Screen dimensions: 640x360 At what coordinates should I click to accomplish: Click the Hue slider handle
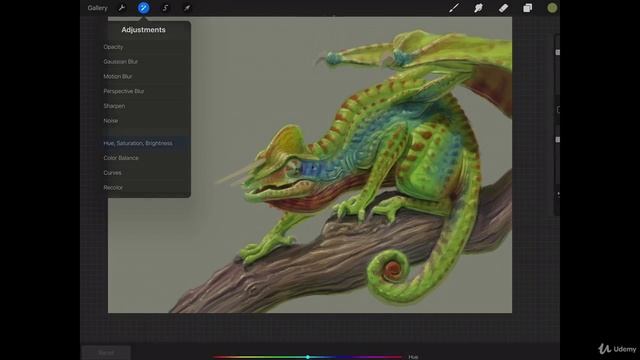coord(308,357)
